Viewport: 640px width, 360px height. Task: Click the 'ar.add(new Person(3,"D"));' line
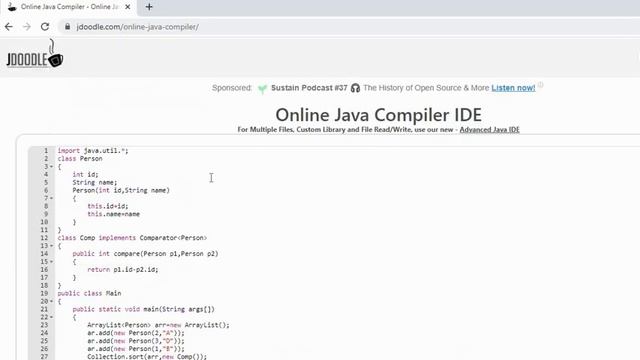(x=136, y=341)
